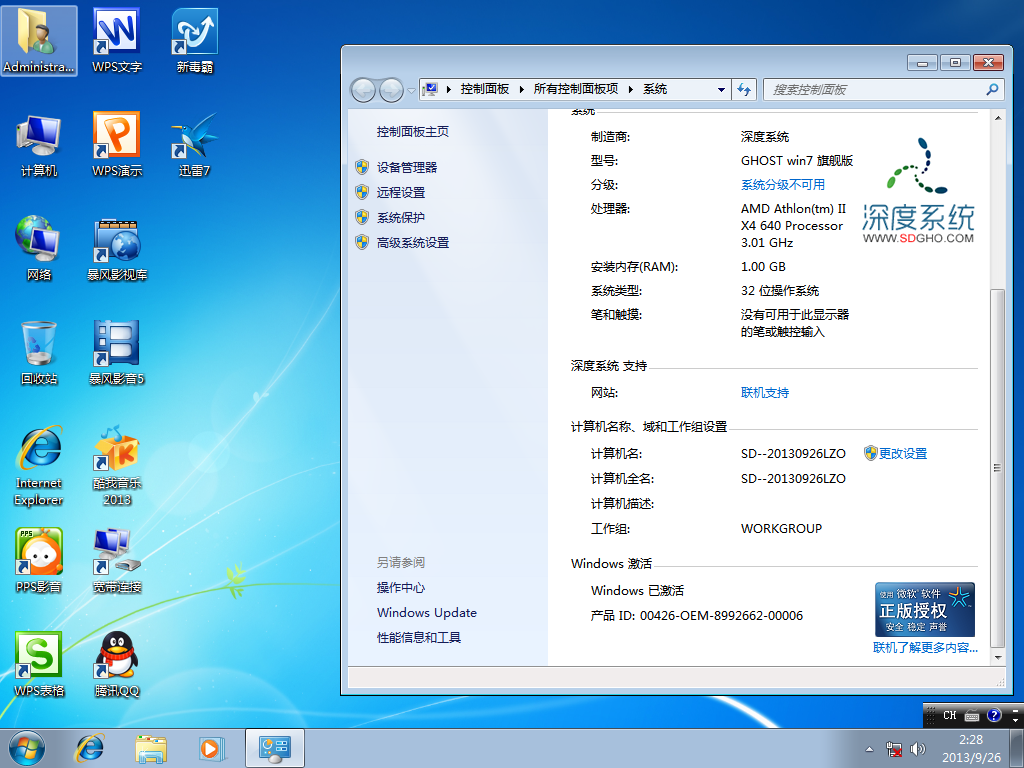Open the 联机支持 website link
The image size is (1024, 768).
765,392
